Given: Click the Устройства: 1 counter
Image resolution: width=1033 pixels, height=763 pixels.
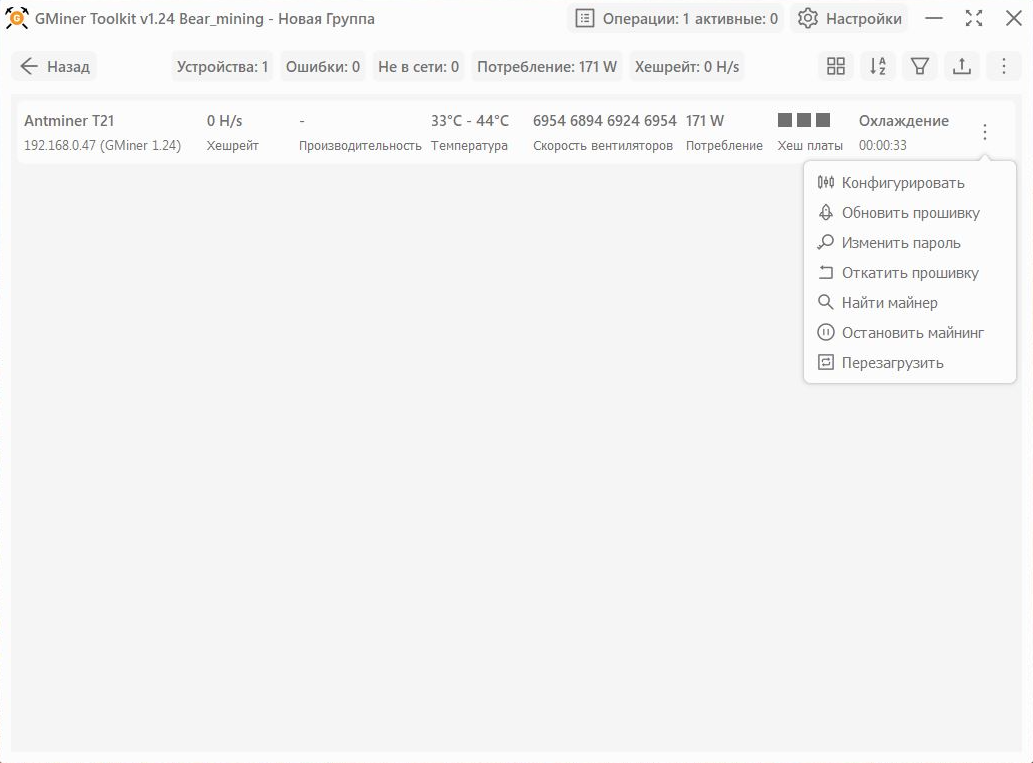Looking at the screenshot, I should click(222, 67).
